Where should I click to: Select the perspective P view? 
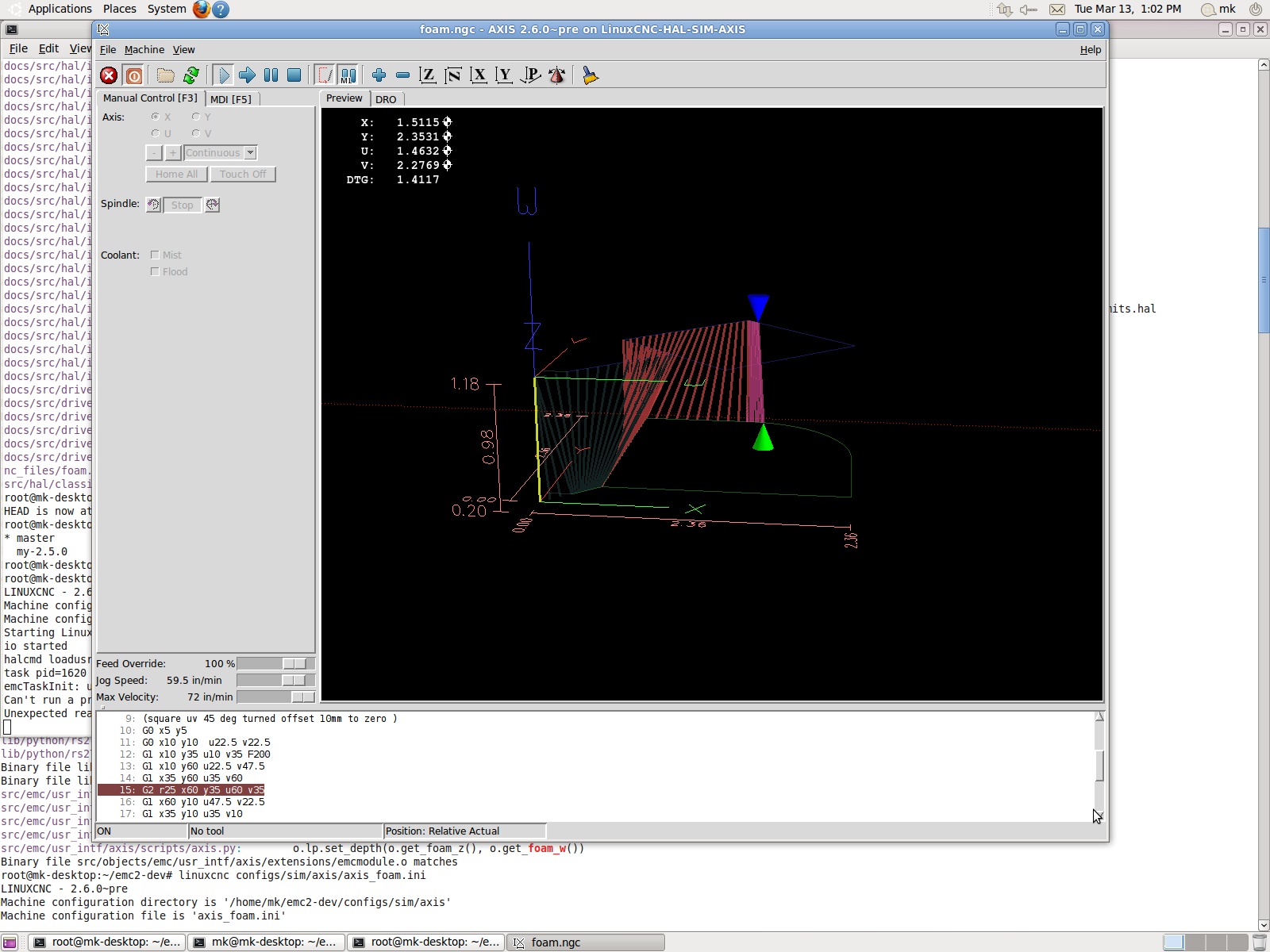point(530,75)
